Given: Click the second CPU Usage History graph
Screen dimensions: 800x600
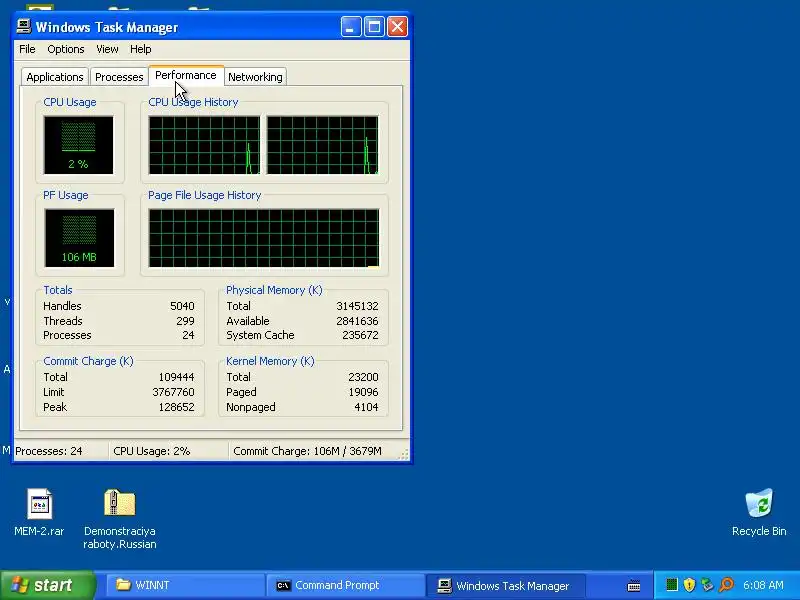Looking at the screenshot, I should coord(322,145).
